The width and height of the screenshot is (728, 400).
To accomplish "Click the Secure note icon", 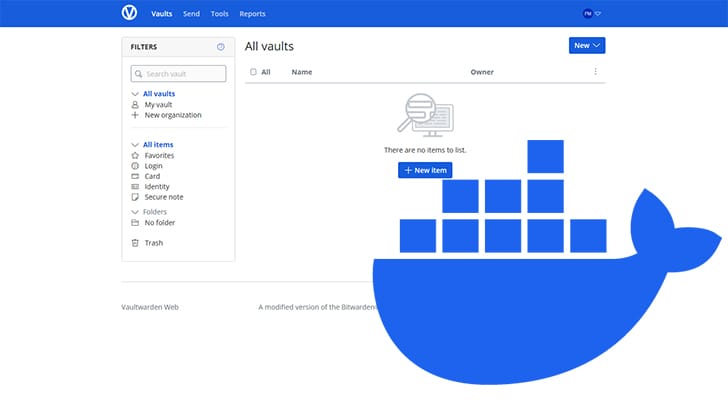I will click(135, 197).
